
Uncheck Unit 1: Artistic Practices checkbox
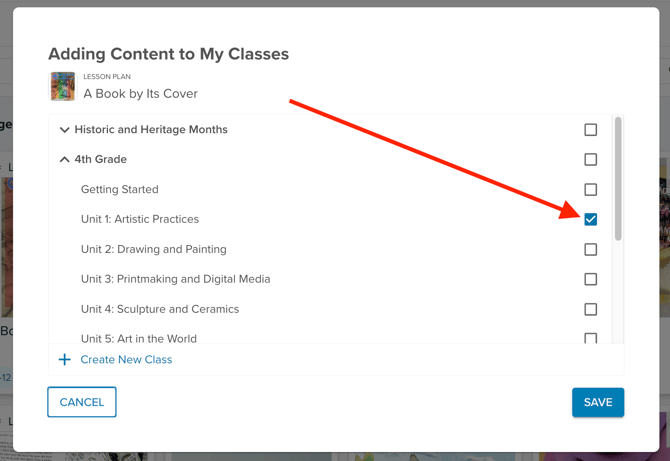(x=591, y=219)
